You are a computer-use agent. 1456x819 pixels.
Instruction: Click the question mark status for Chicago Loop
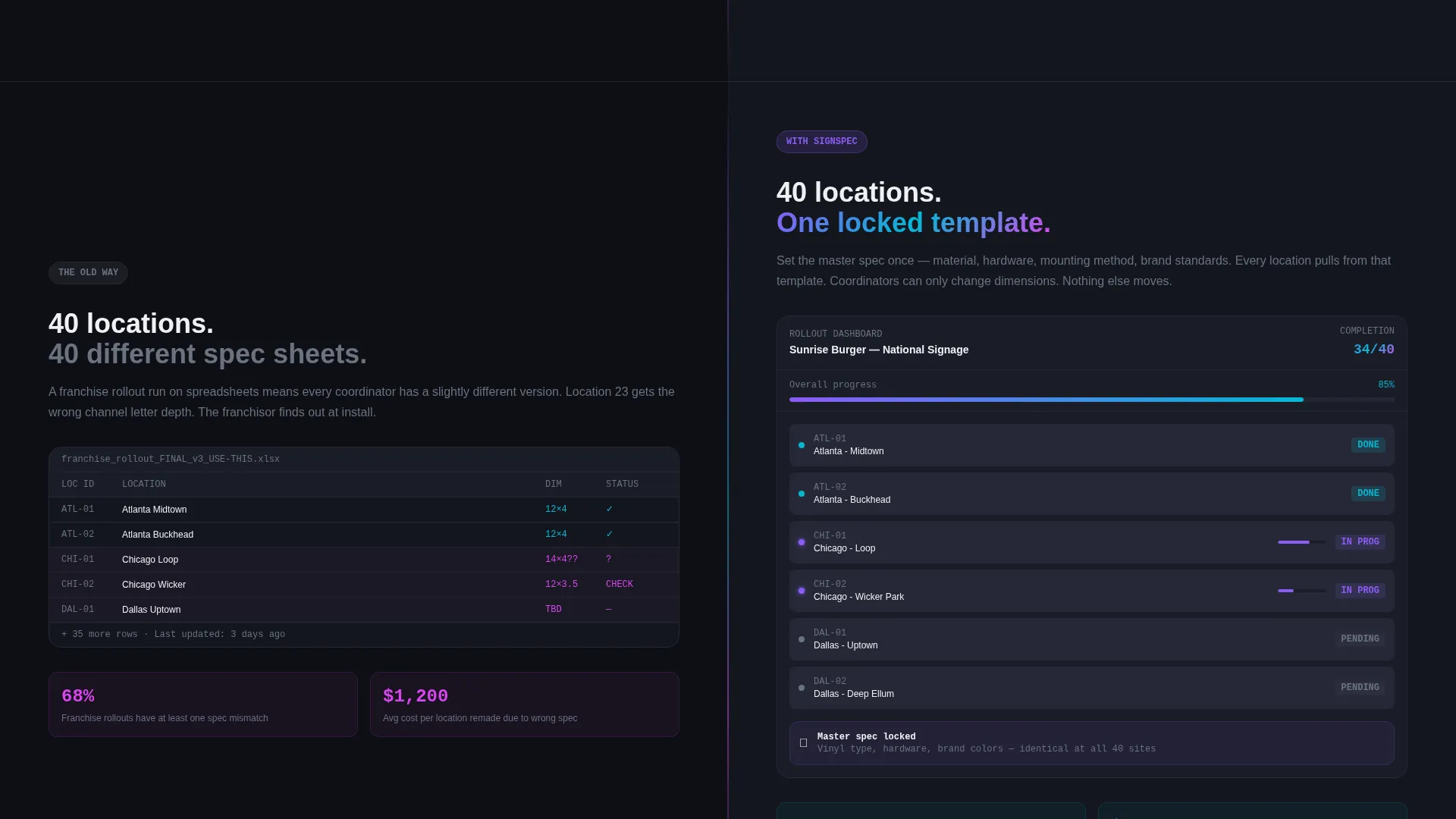coord(608,560)
